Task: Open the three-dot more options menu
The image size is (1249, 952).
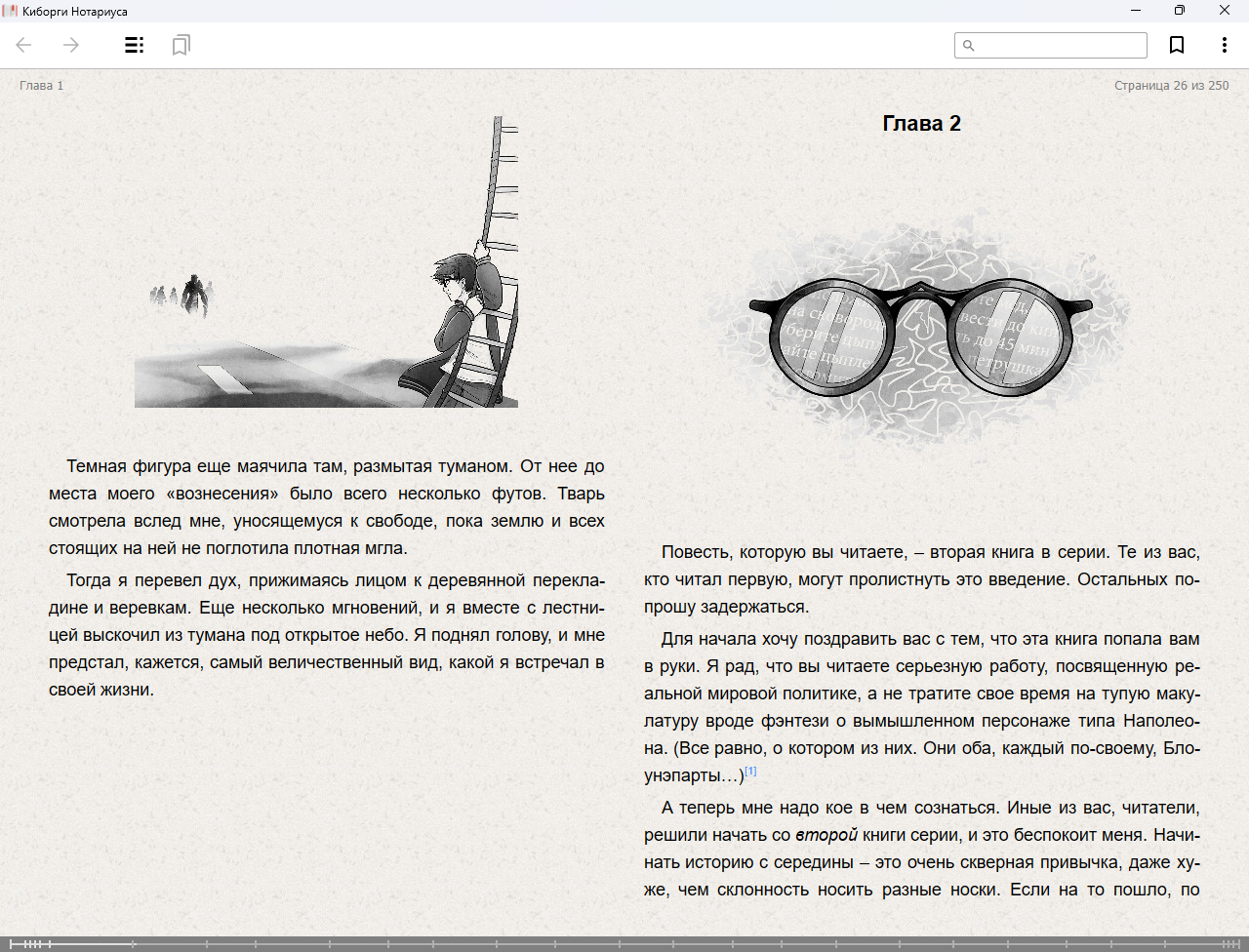Action: click(1224, 45)
